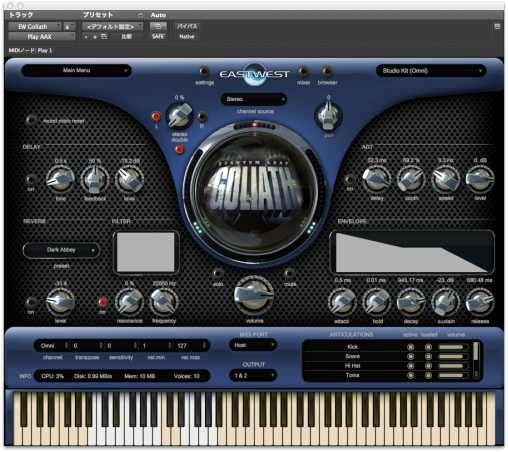The image size is (508, 452).
Task: Click the round robin reset button
Action: tap(31, 120)
